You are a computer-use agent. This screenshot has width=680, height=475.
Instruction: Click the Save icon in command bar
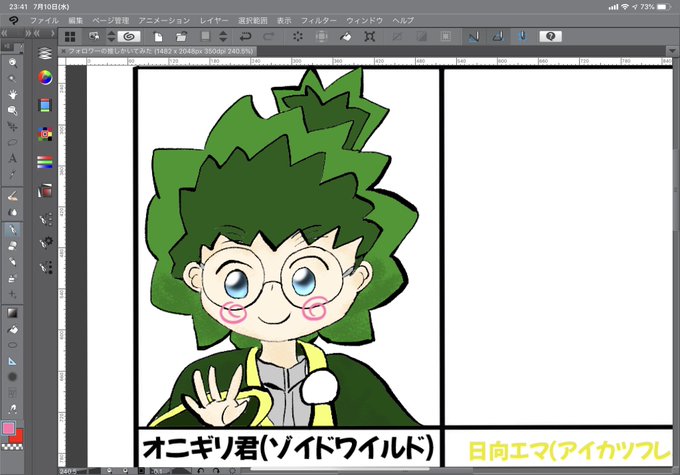click(205, 36)
